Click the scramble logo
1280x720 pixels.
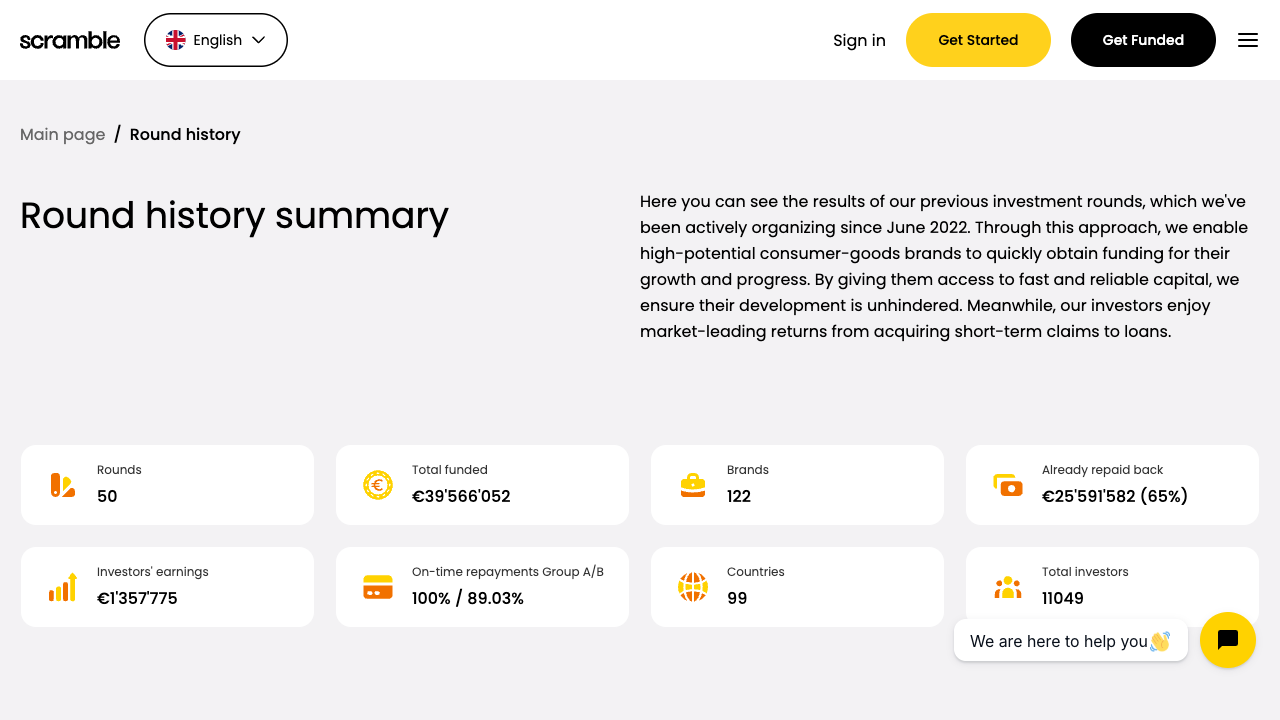(x=69, y=40)
